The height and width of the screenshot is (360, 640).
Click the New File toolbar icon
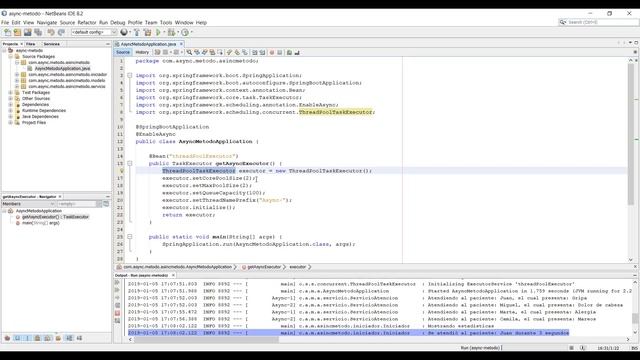pyautogui.click(x=7, y=32)
